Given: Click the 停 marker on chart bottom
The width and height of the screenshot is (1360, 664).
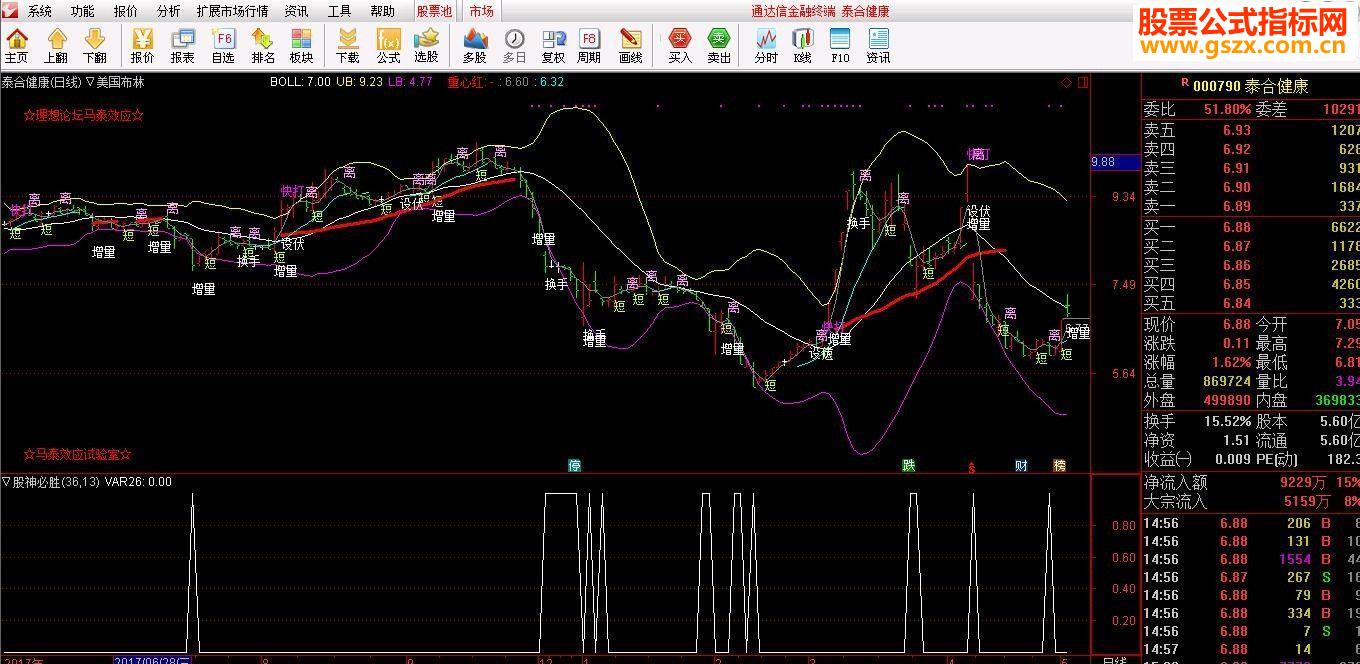Looking at the screenshot, I should coord(574,465).
